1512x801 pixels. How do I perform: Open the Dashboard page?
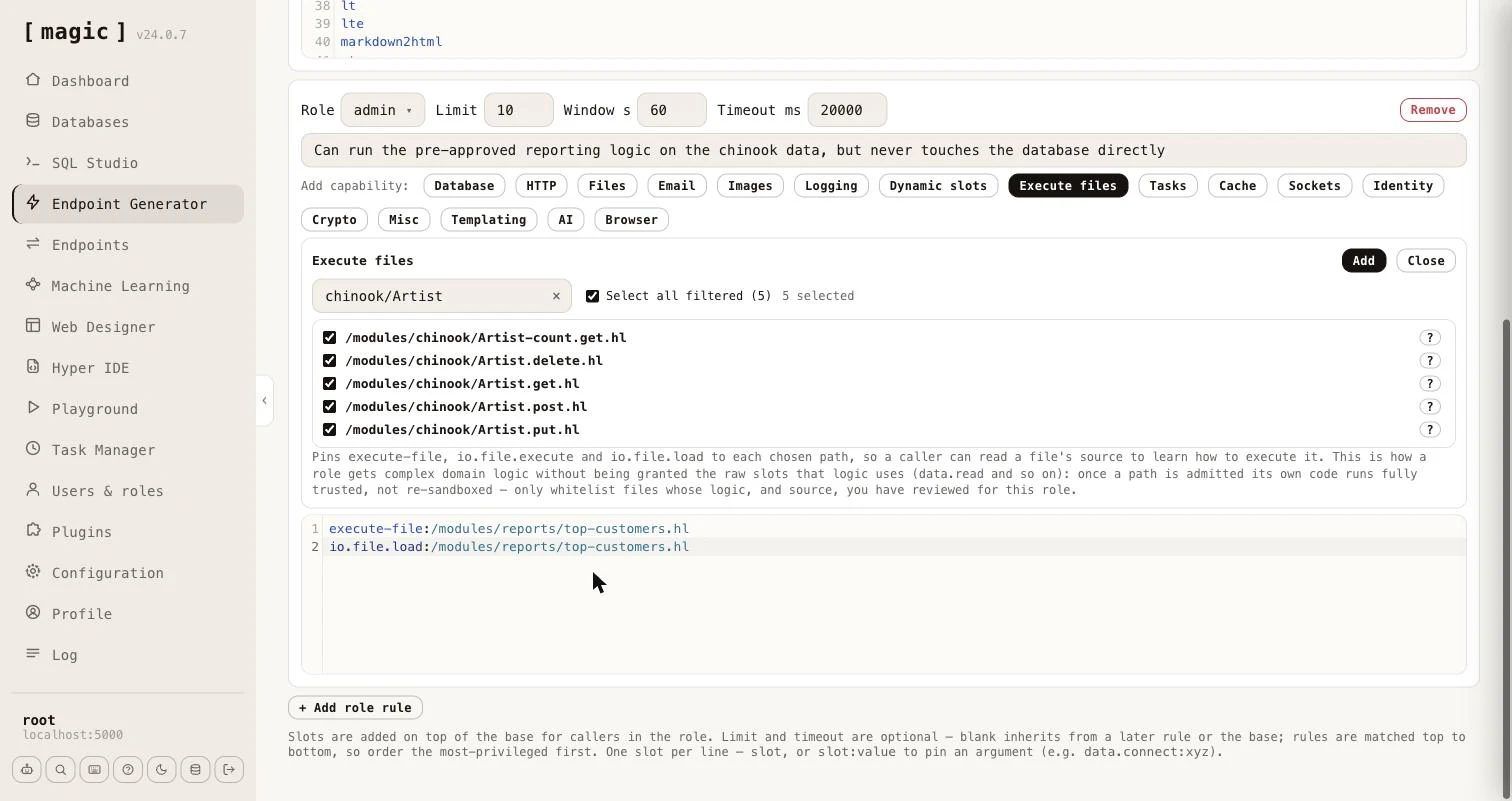click(x=128, y=81)
